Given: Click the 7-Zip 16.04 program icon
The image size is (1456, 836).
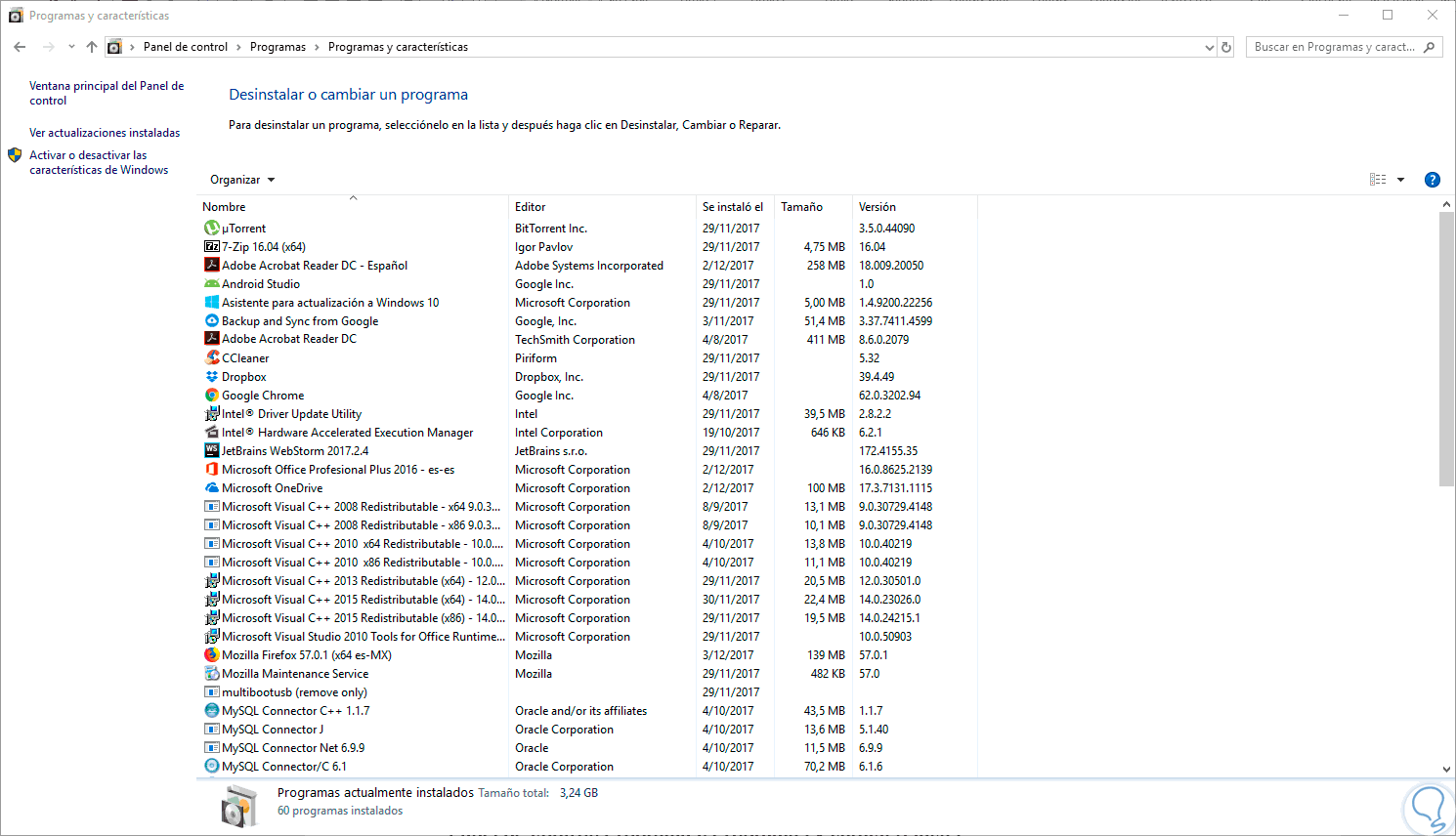Looking at the screenshot, I should (211, 247).
